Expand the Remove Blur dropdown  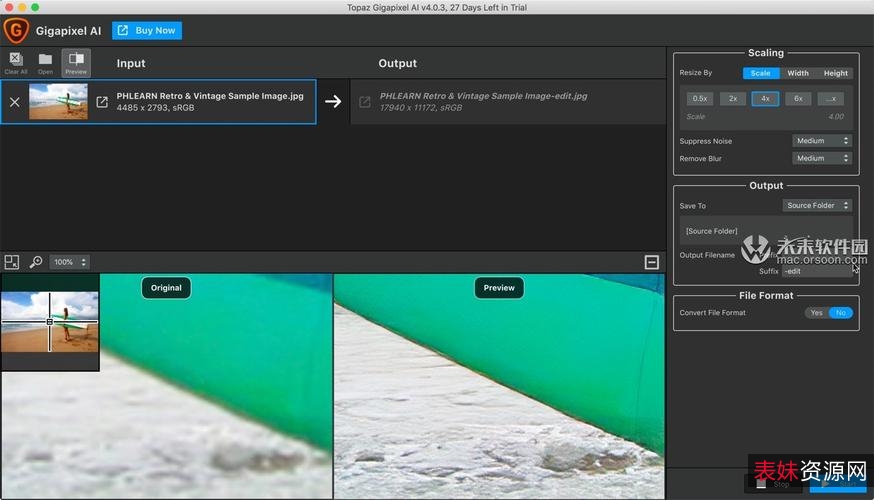[821, 158]
